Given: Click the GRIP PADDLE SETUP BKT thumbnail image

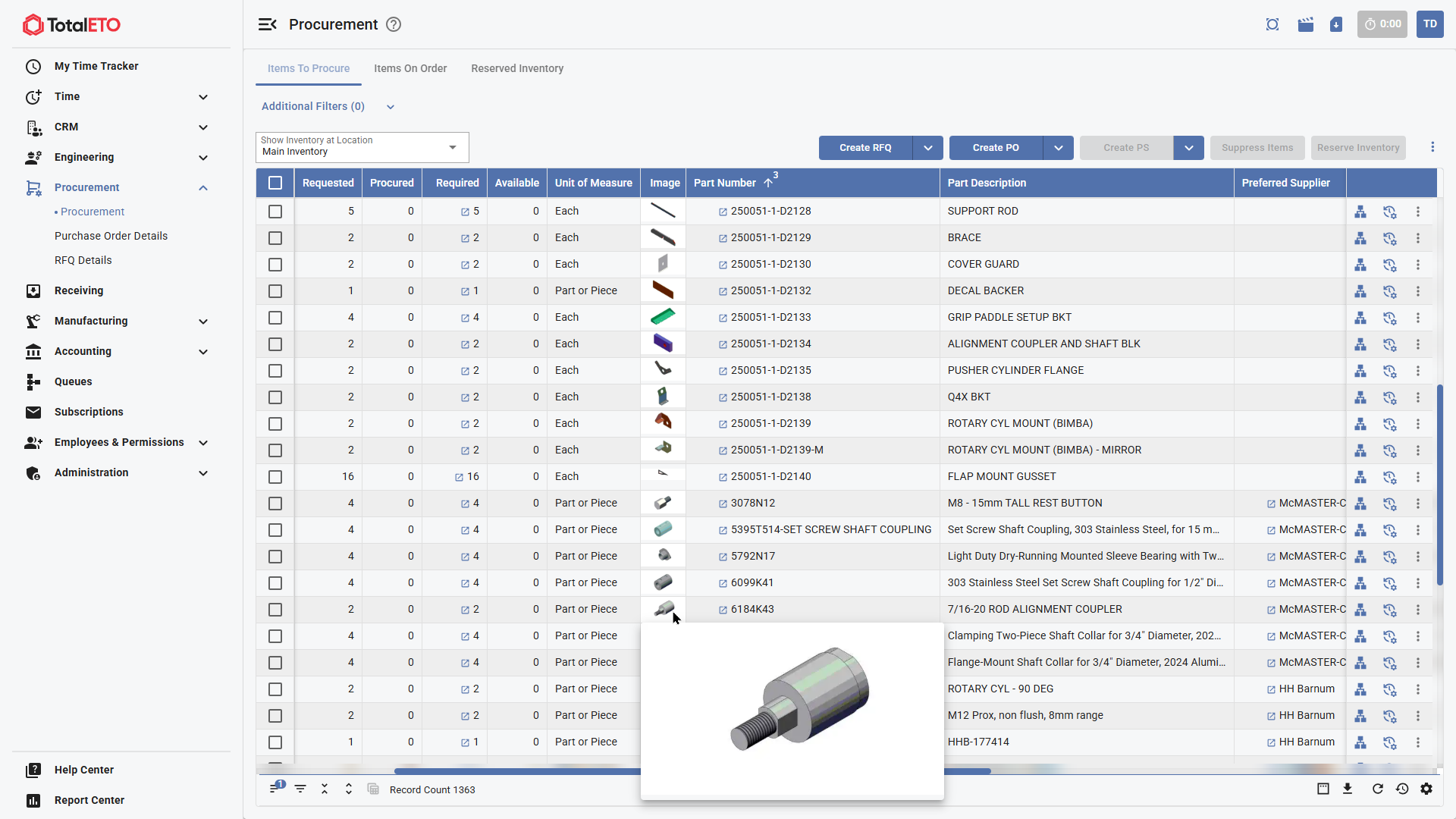Looking at the screenshot, I should (663, 317).
